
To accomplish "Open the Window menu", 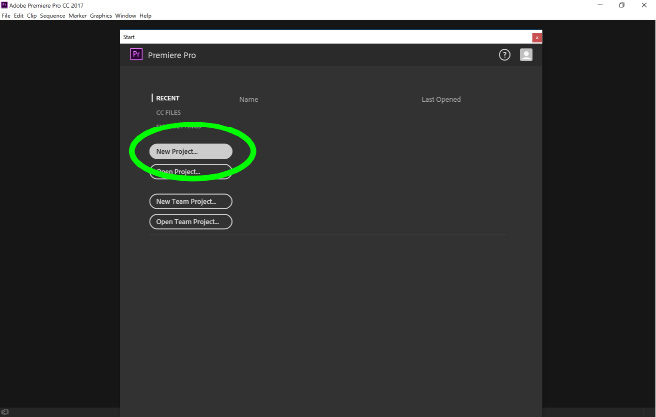I will point(126,16).
